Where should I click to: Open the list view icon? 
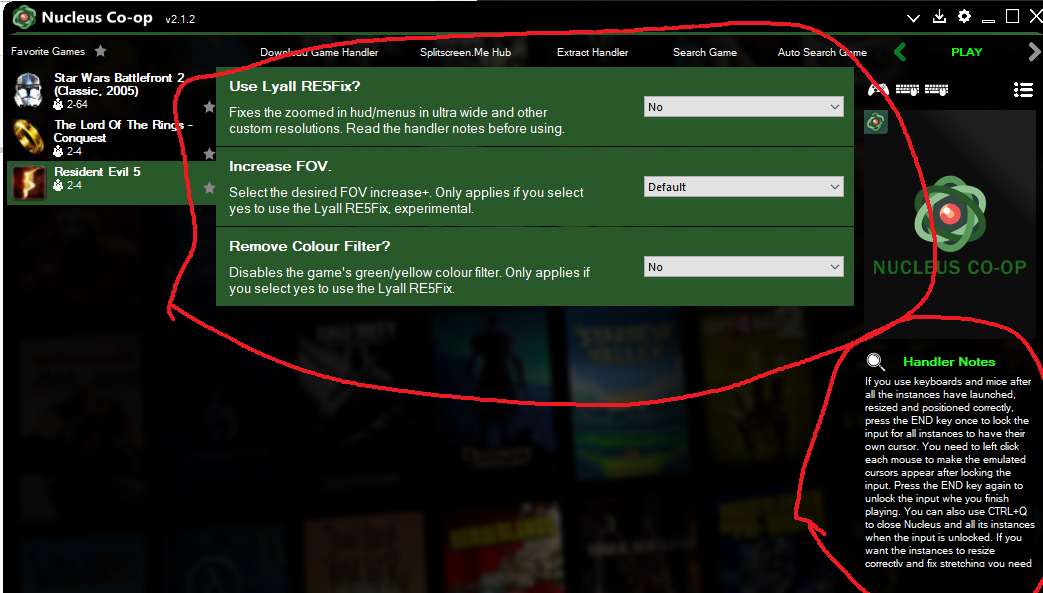click(x=1023, y=89)
